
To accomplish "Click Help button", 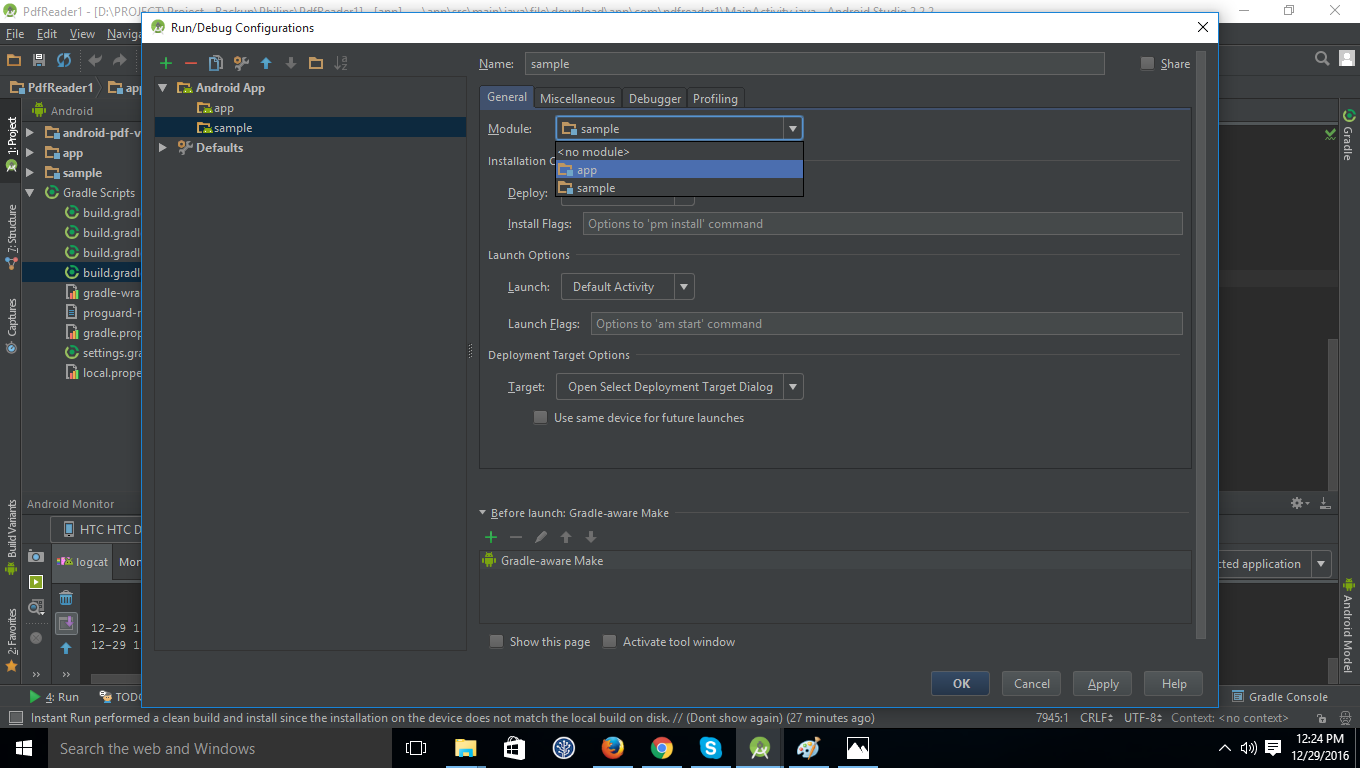I will pos(1174,684).
